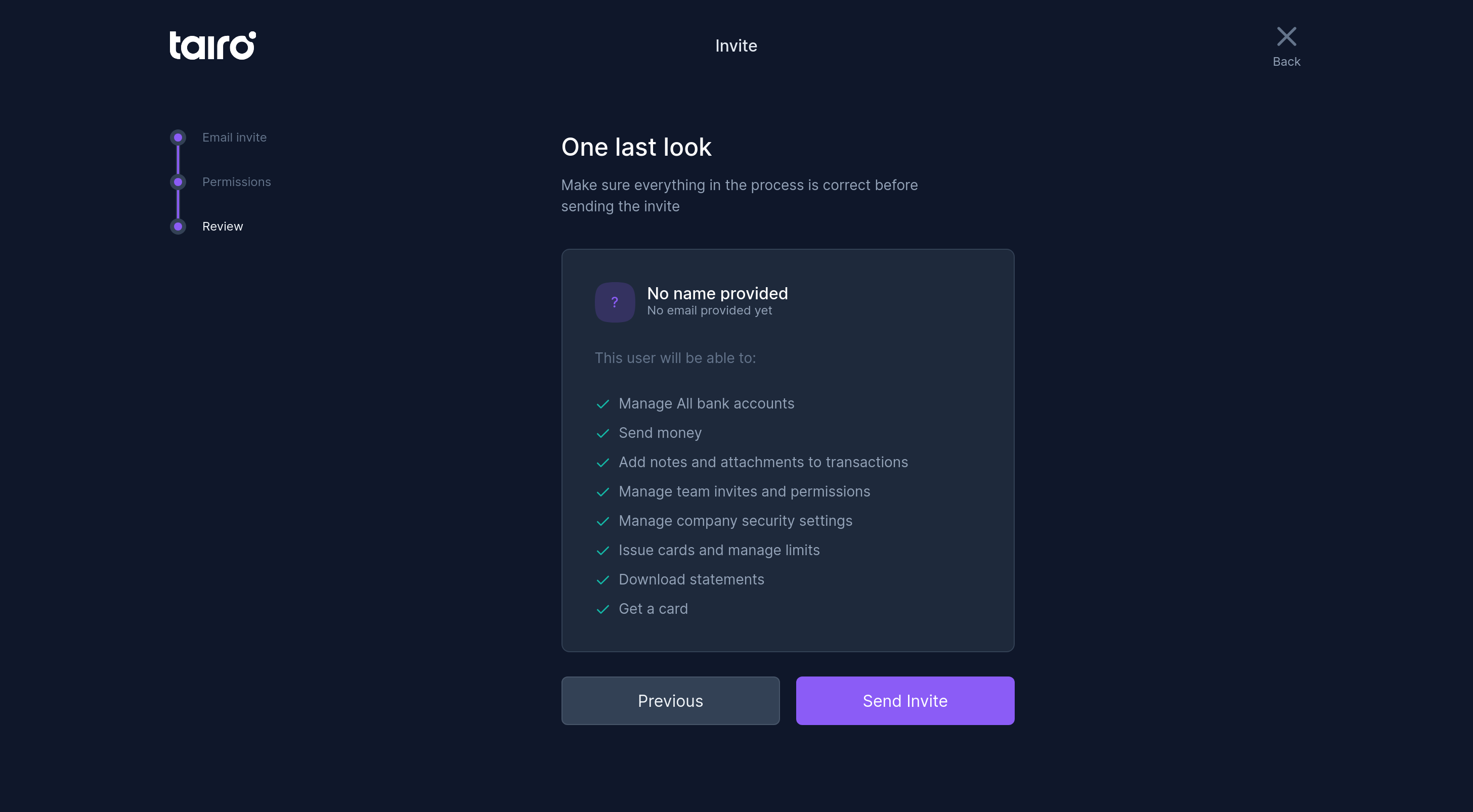Click the checkmark beside Get a card

(x=603, y=610)
